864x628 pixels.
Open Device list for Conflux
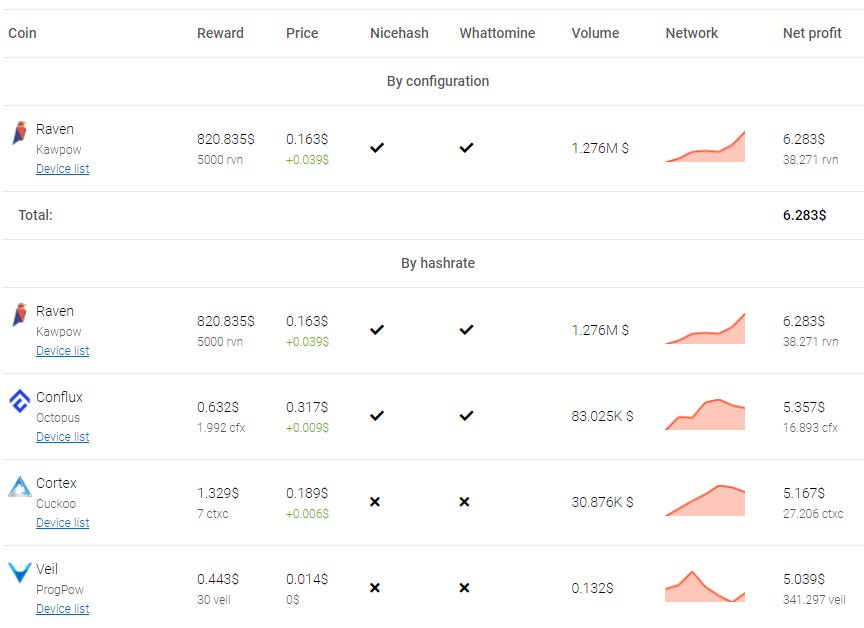tap(62, 437)
